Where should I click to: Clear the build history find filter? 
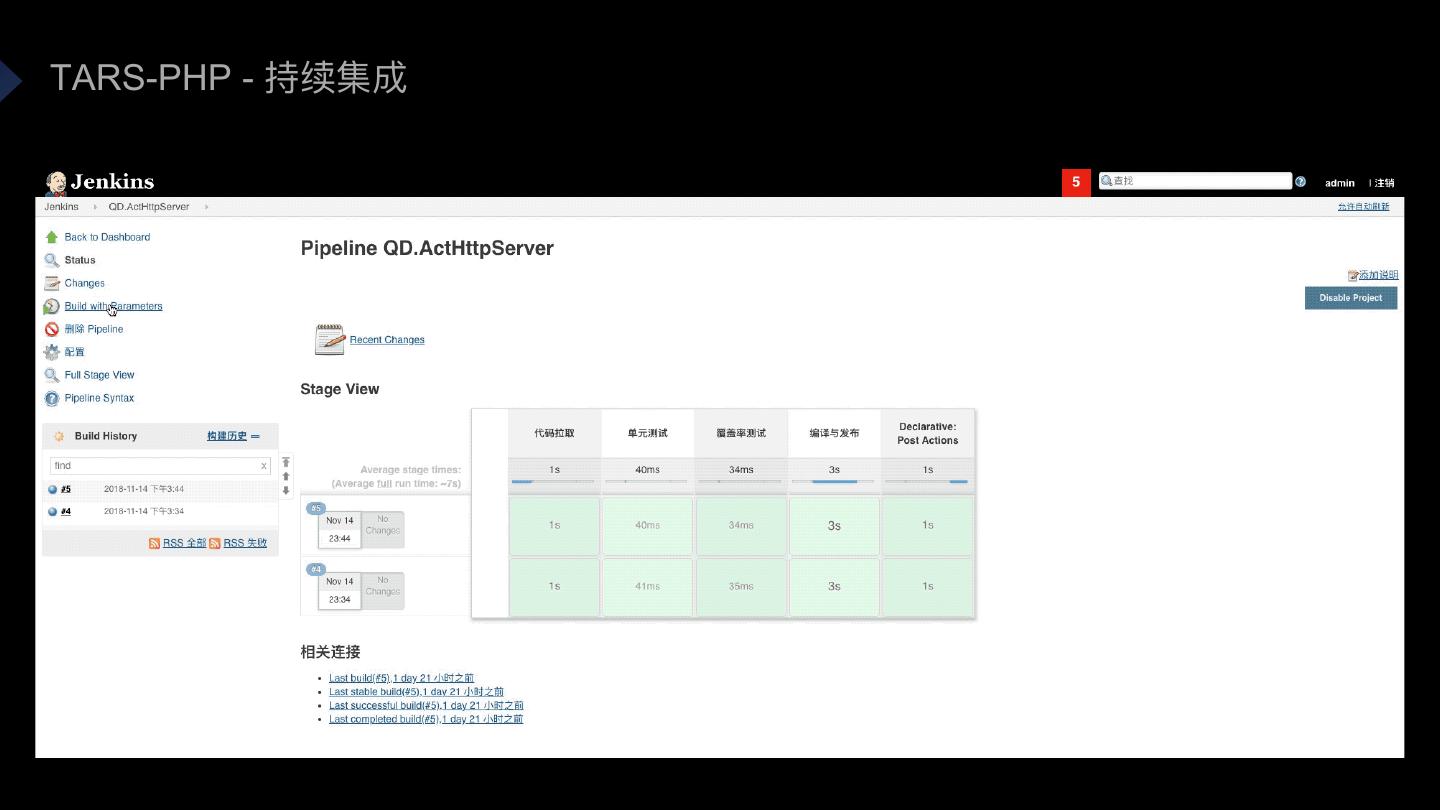[x=264, y=466]
